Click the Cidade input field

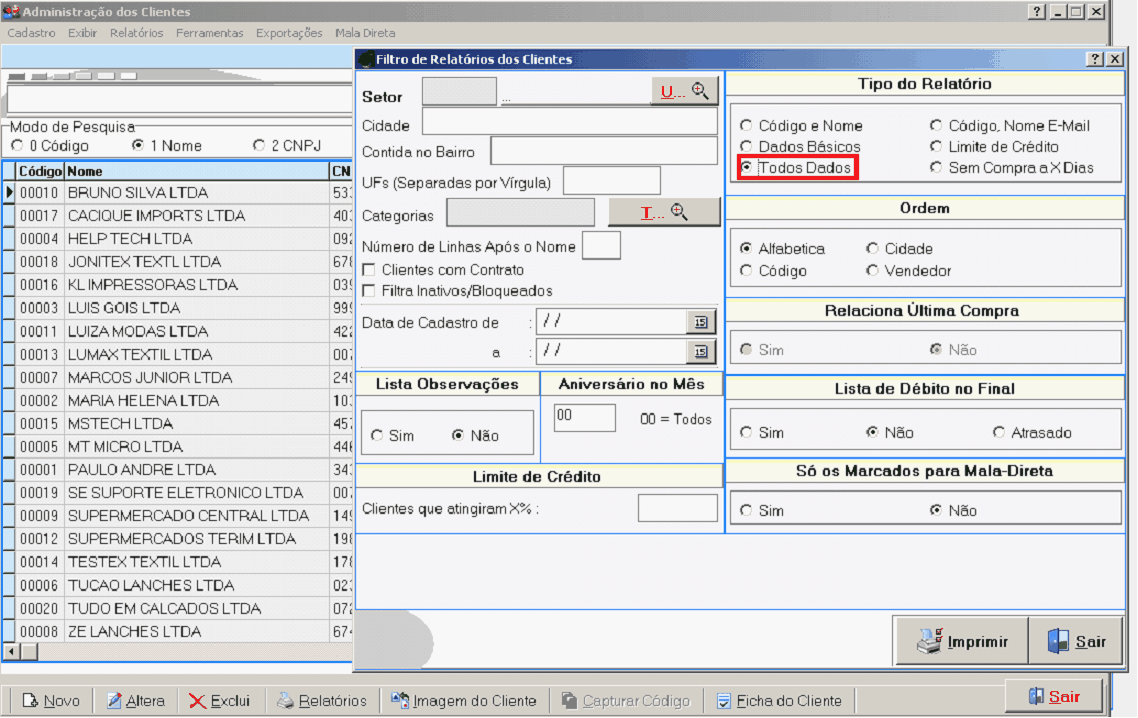pyautogui.click(x=569, y=122)
